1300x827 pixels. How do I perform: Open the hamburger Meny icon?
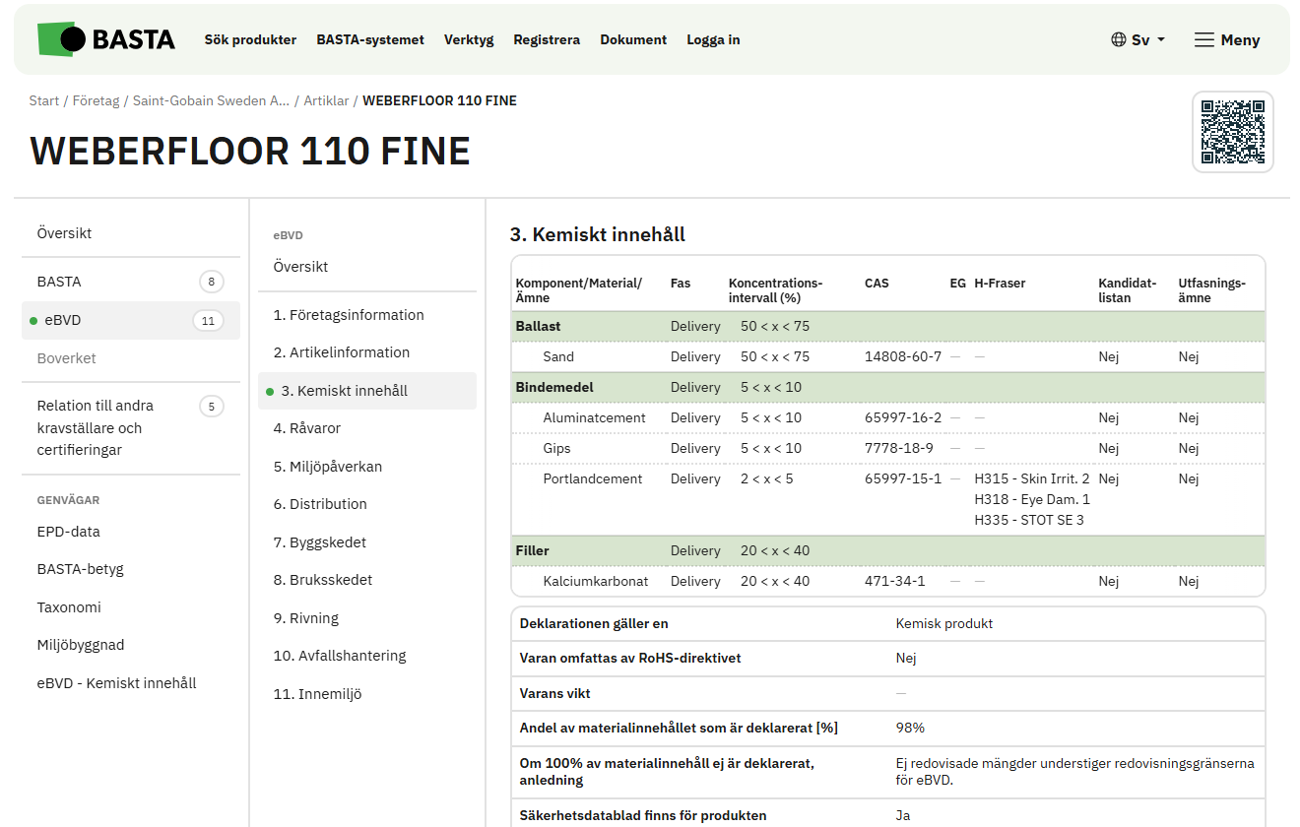click(x=1204, y=40)
